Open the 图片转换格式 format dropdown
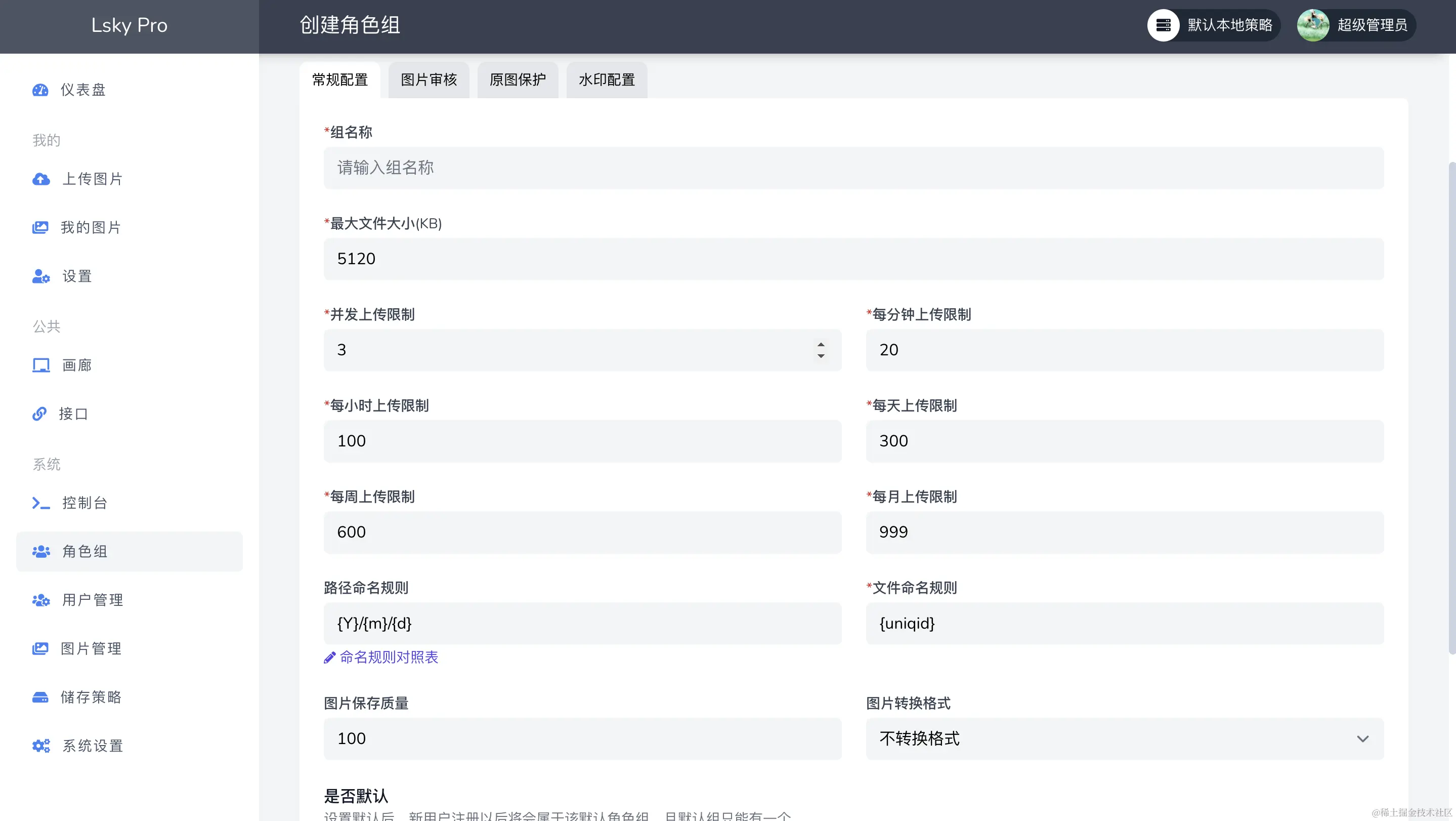Image resolution: width=1456 pixels, height=821 pixels. (x=1124, y=738)
